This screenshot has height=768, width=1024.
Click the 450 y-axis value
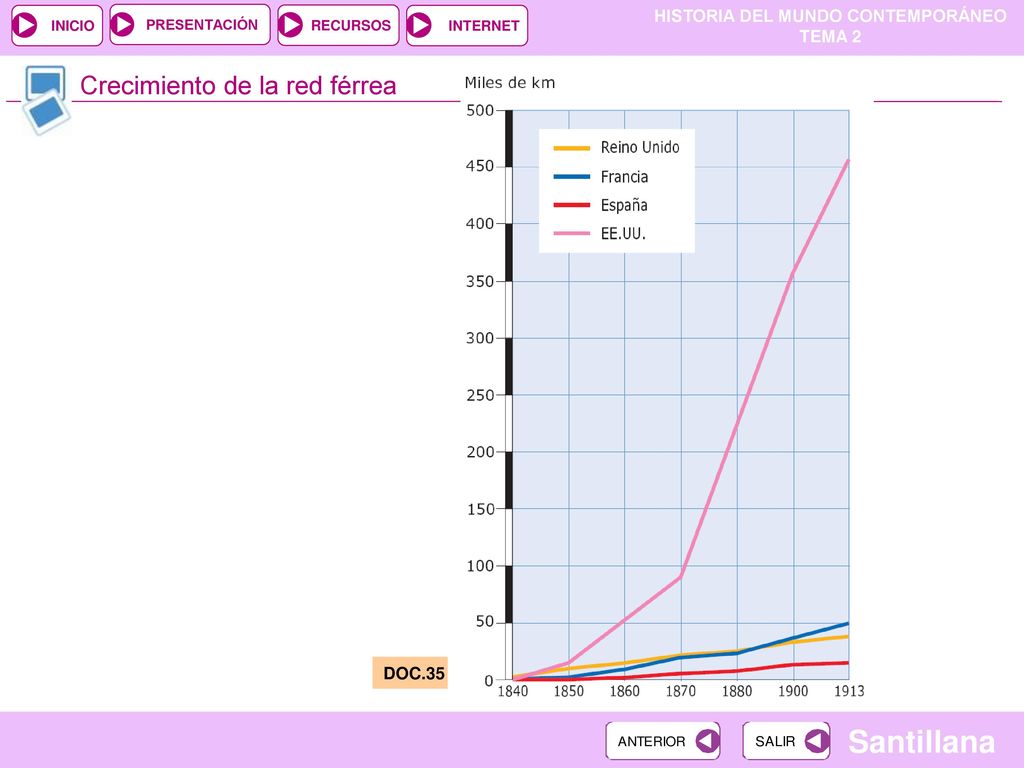(x=480, y=167)
